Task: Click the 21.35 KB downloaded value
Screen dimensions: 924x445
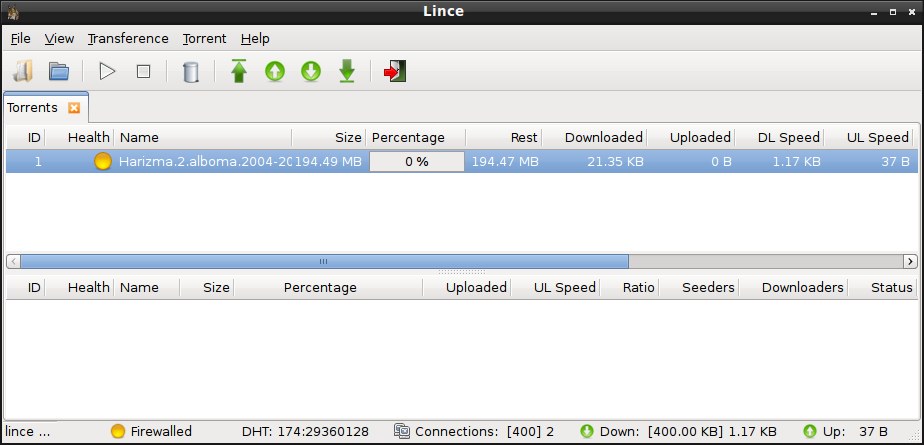Action: [x=615, y=161]
